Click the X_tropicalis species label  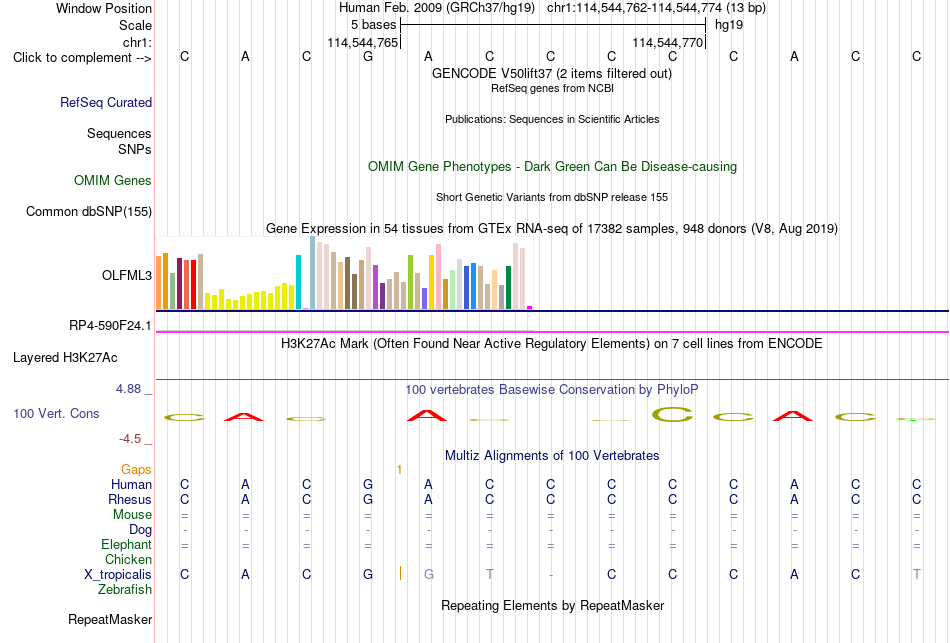click(x=118, y=575)
